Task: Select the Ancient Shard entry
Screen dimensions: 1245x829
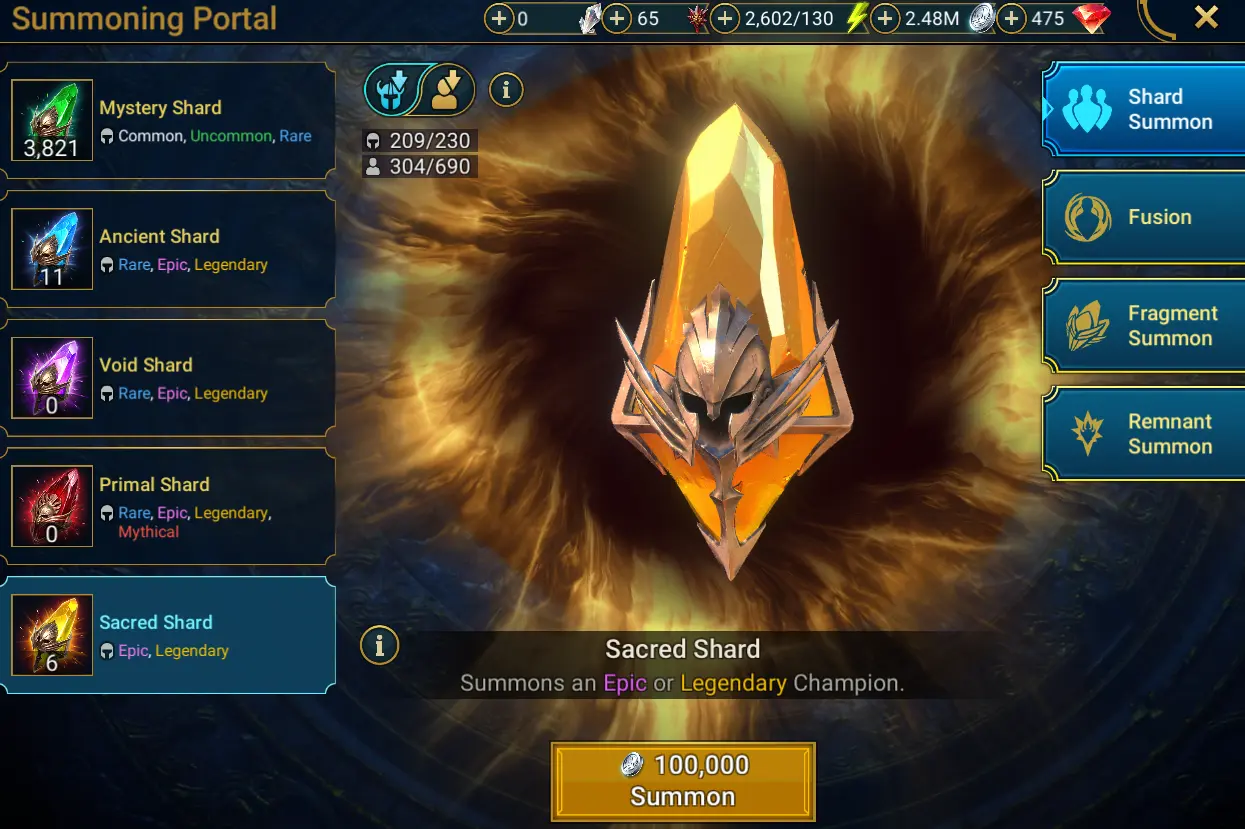Action: point(168,249)
